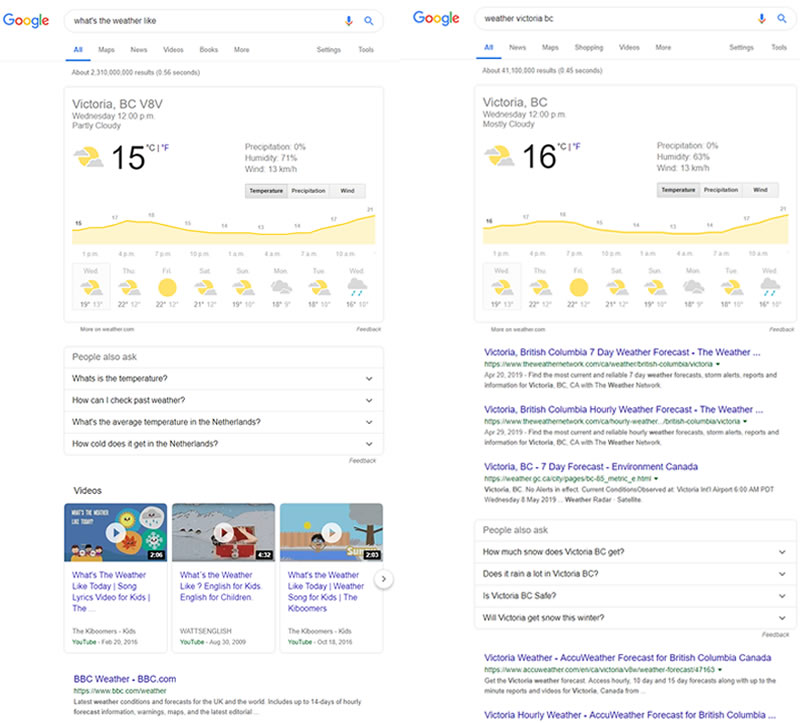The width and height of the screenshot is (800, 723).
Task: Open BBC Weather - BBC.com result
Action: point(125,679)
